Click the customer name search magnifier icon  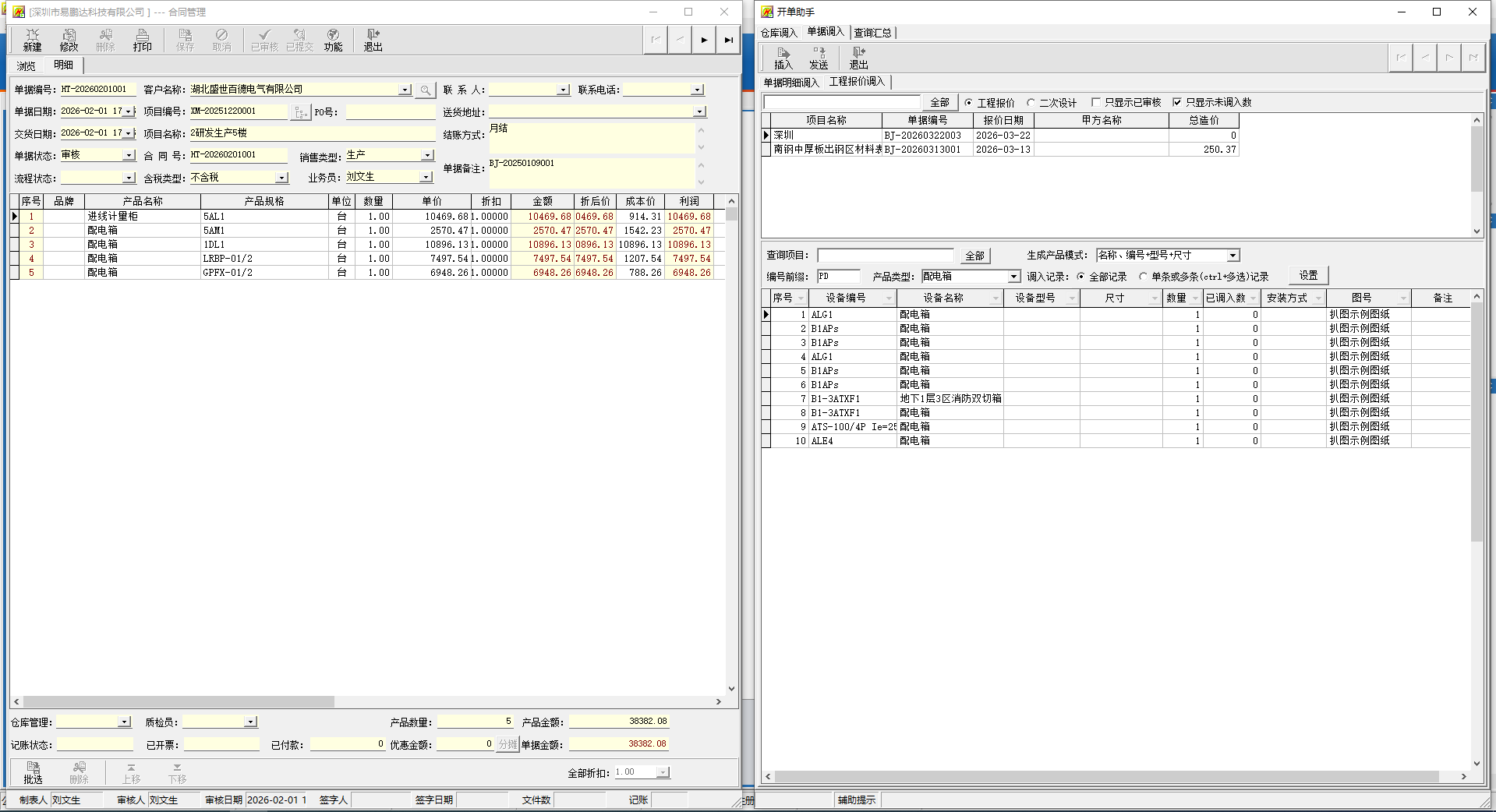pos(425,90)
